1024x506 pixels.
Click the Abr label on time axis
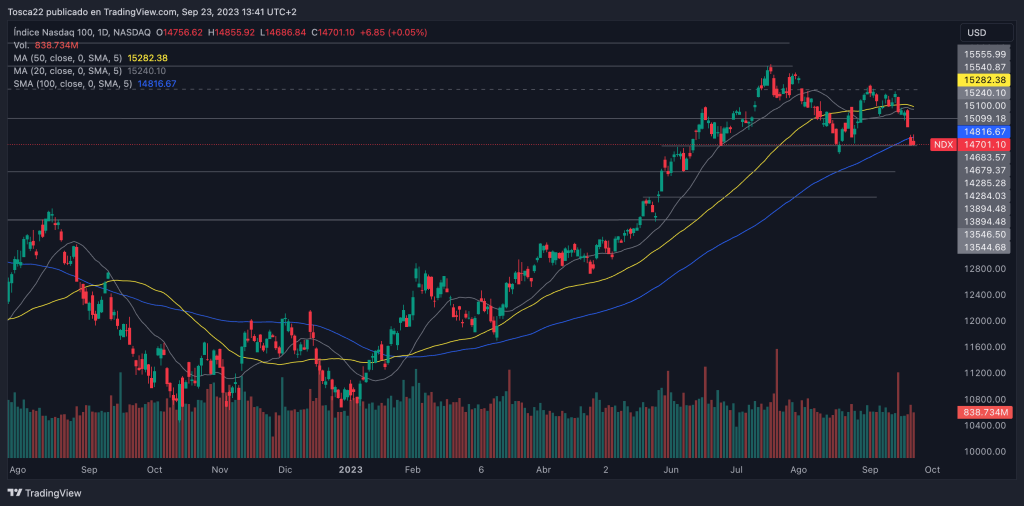(544, 468)
